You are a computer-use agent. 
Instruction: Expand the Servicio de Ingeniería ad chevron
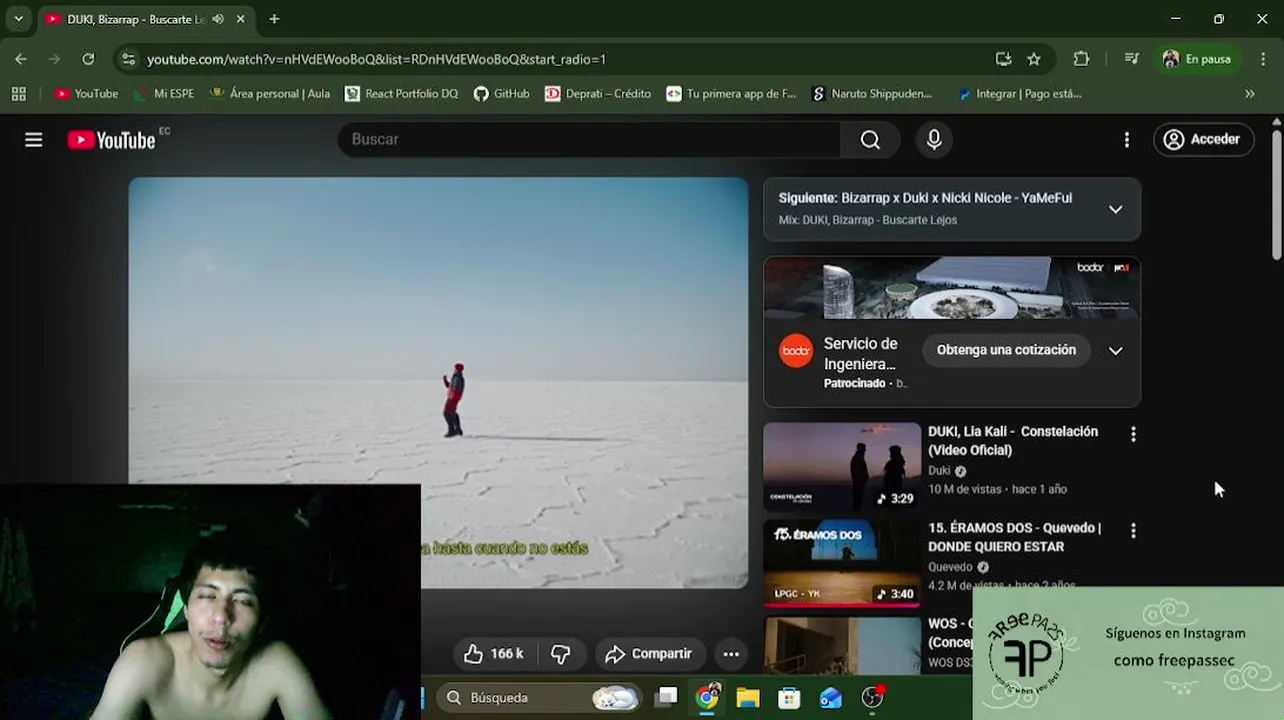tap(1116, 351)
